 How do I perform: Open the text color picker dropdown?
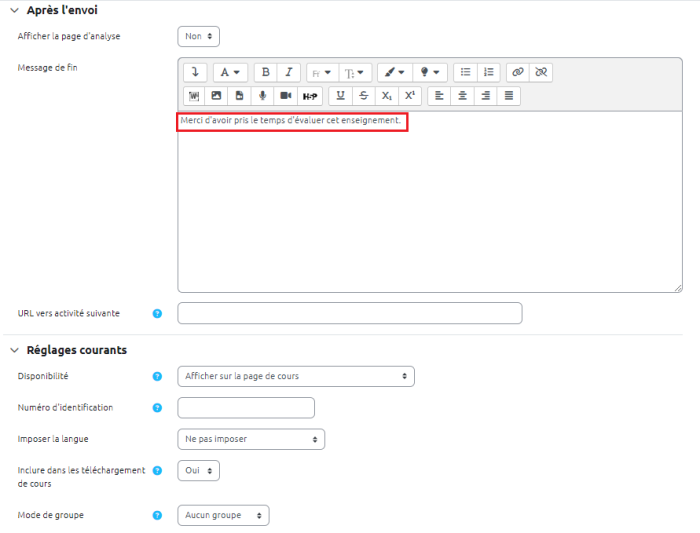point(394,72)
